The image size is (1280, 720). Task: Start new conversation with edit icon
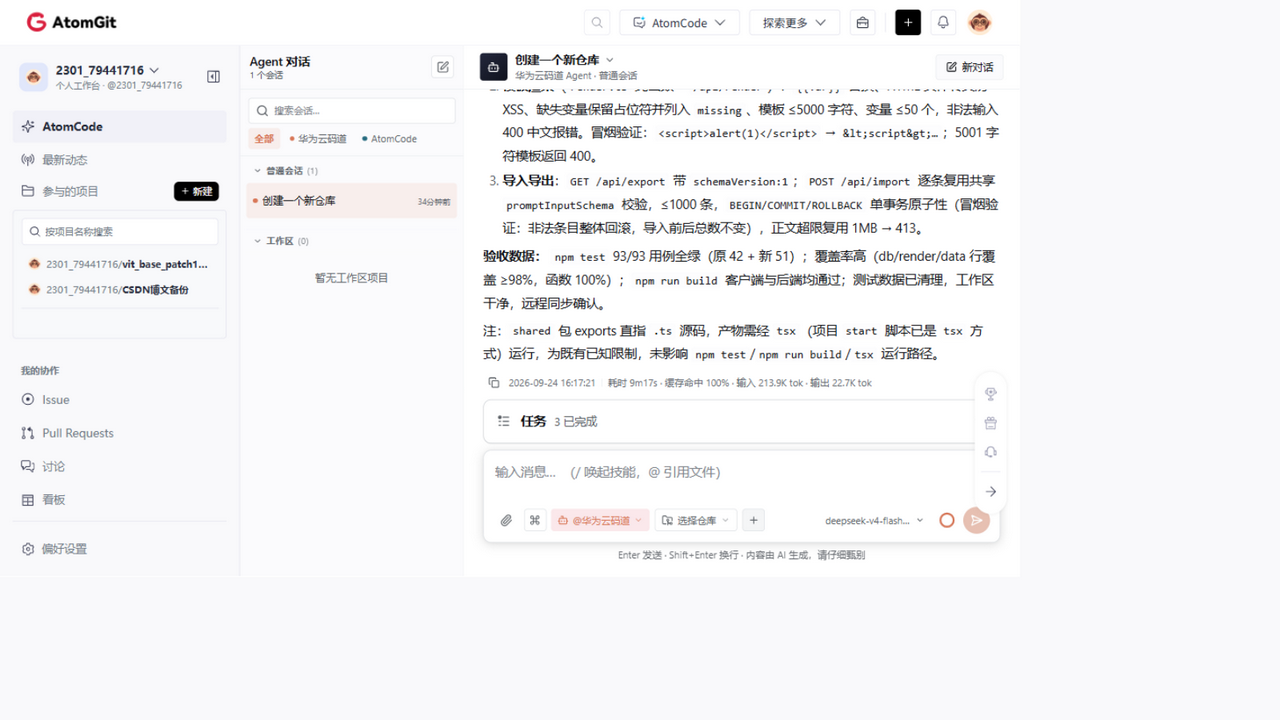pyautogui.click(x=442, y=67)
